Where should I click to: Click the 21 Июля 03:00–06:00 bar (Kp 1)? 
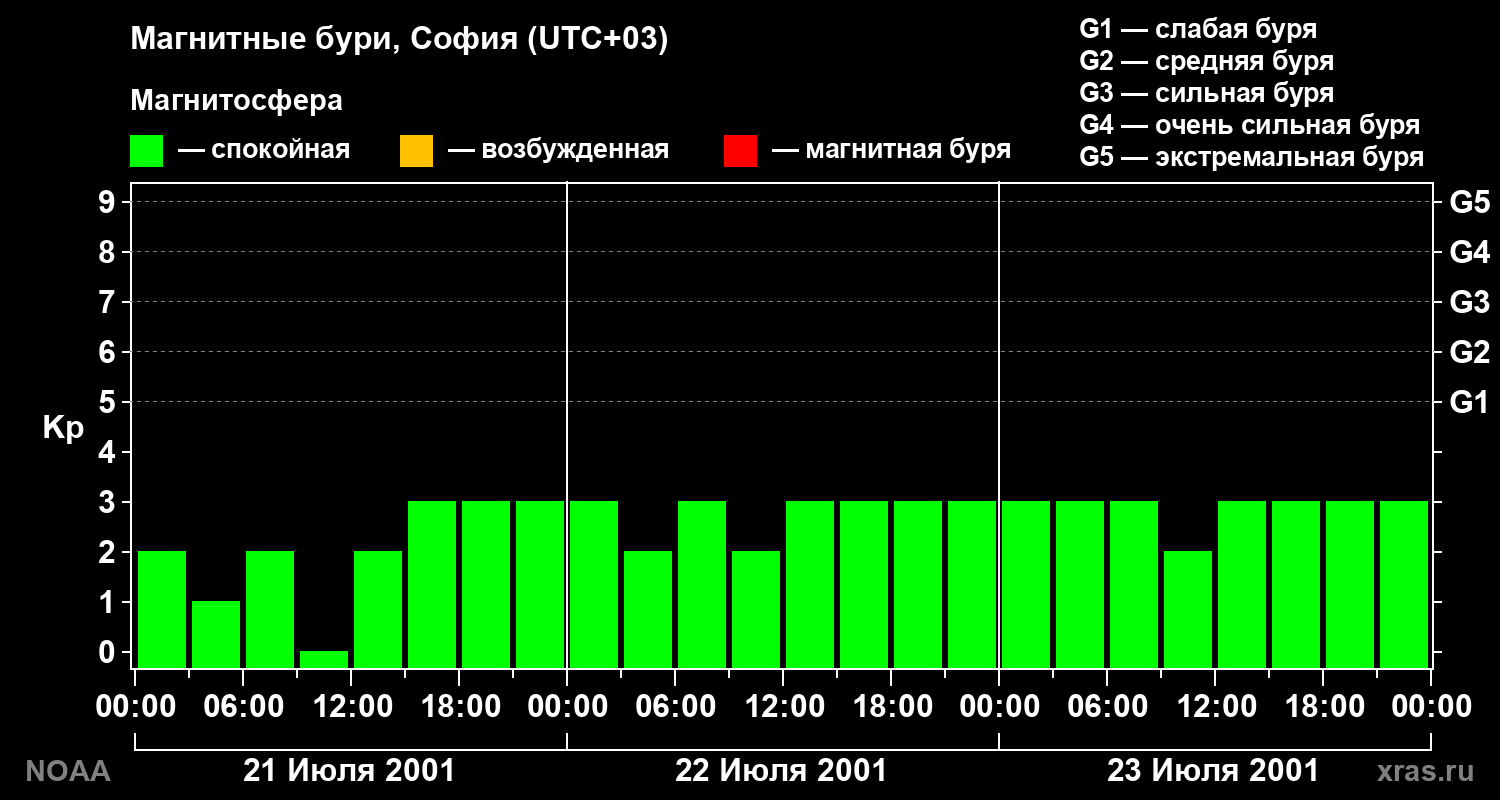click(x=216, y=634)
